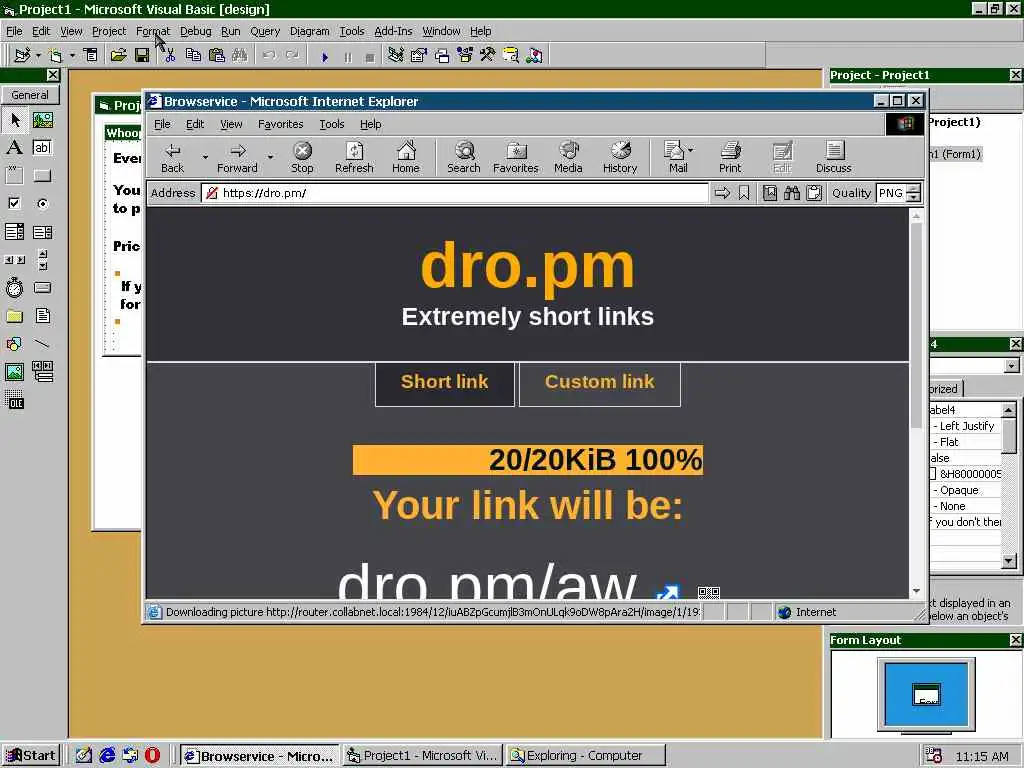Click the Print button in Internet Explorer
Image resolution: width=1024 pixels, height=768 pixels.
[730, 157]
